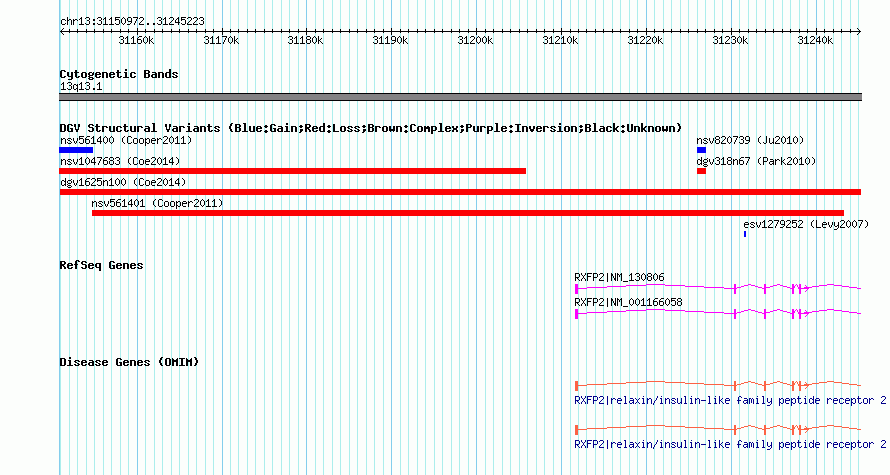The height and width of the screenshot is (475, 890).
Task: Click the DGV Structural Variants track title
Action: (x=370, y=128)
